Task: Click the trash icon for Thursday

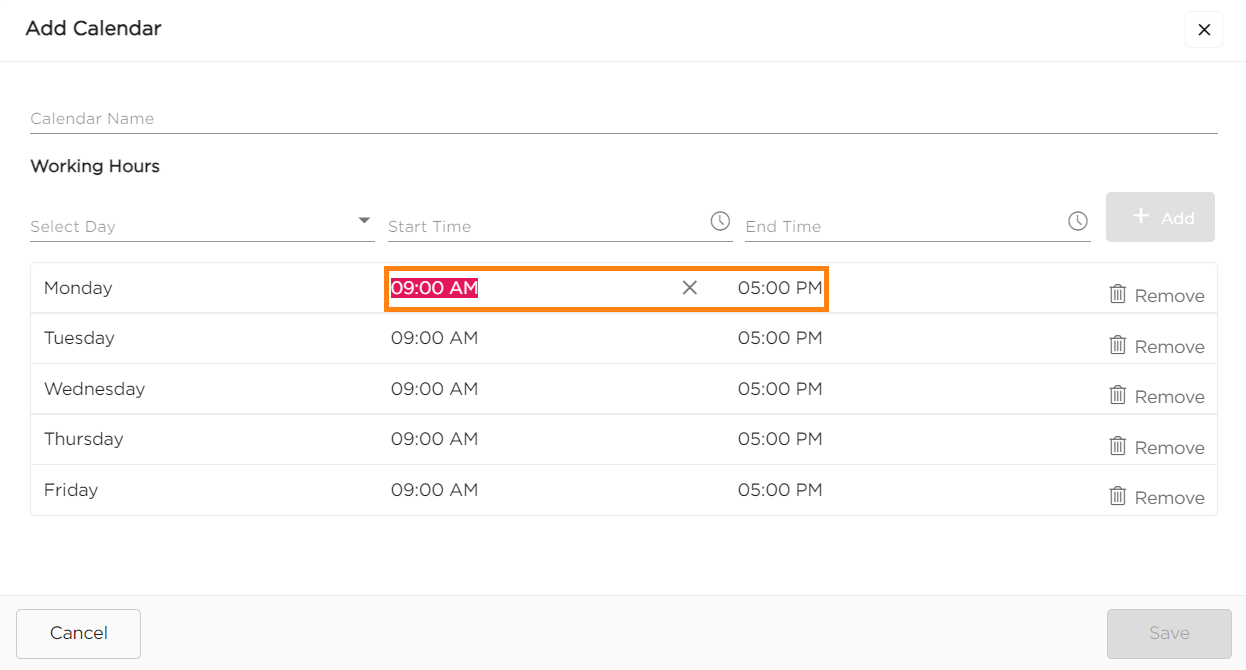Action: tap(1118, 446)
